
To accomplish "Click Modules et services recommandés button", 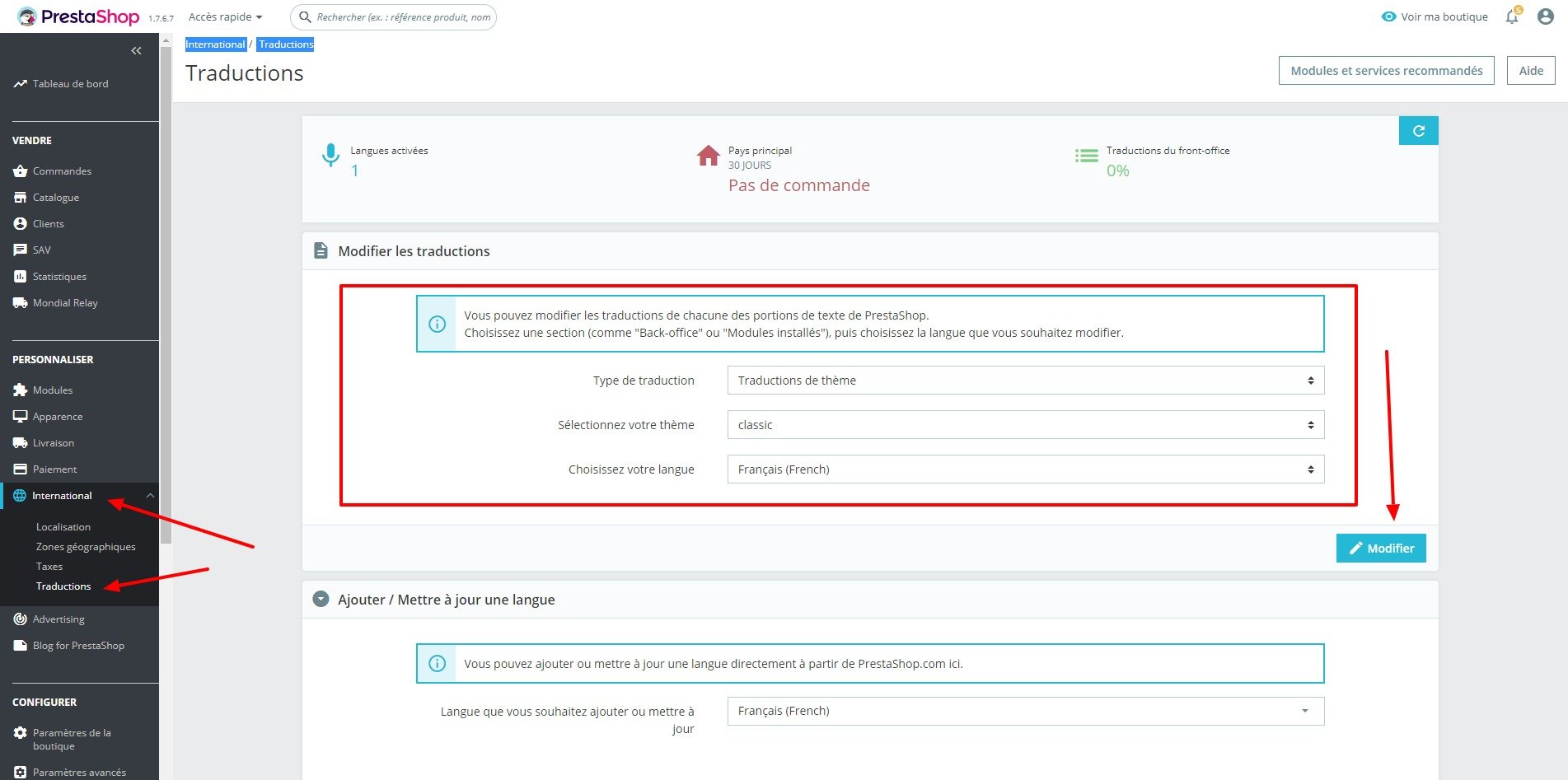I will [x=1387, y=71].
